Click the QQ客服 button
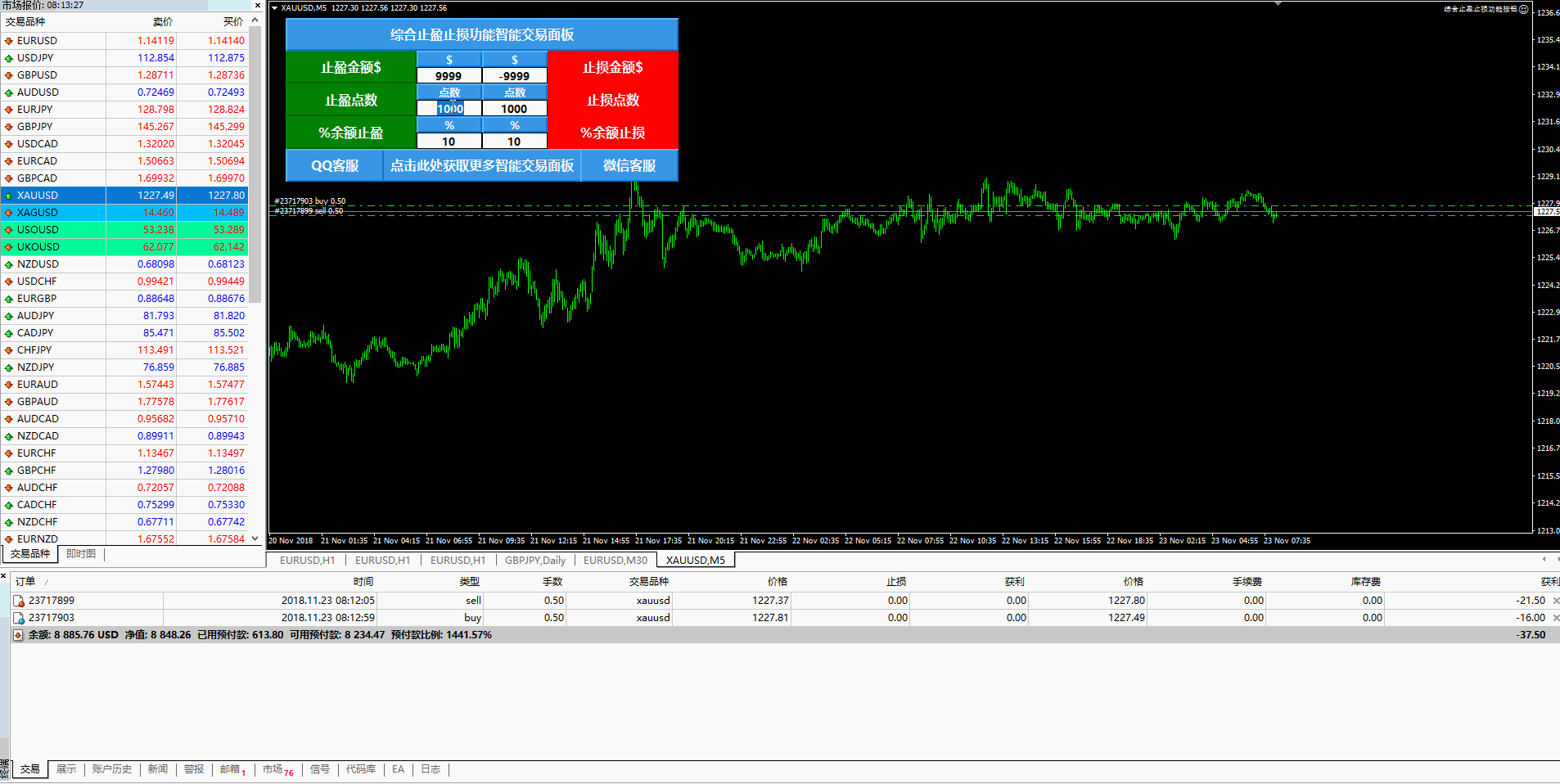This screenshot has width=1560, height=784. (x=335, y=165)
